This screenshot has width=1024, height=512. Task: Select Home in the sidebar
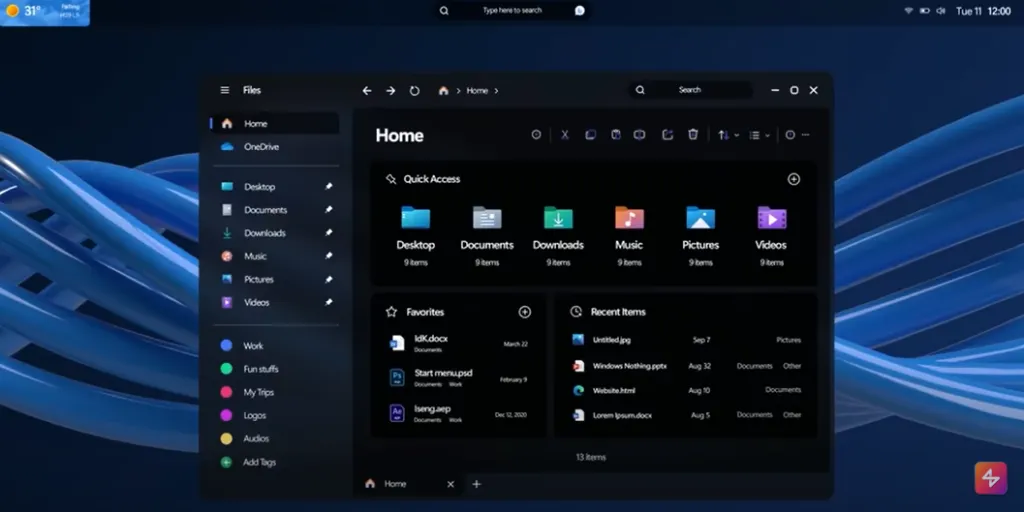pos(274,123)
